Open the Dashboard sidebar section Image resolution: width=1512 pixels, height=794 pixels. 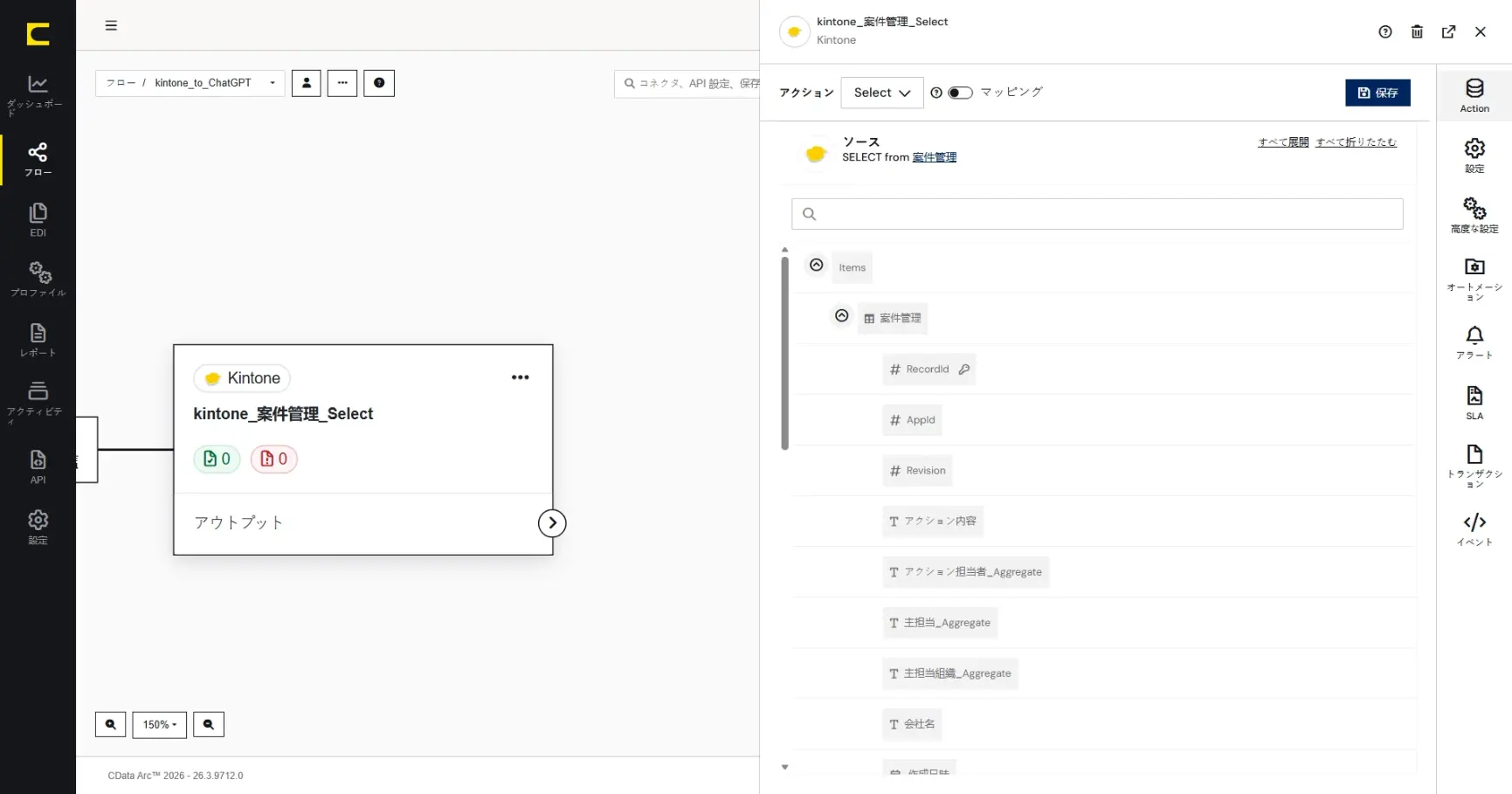[38, 95]
